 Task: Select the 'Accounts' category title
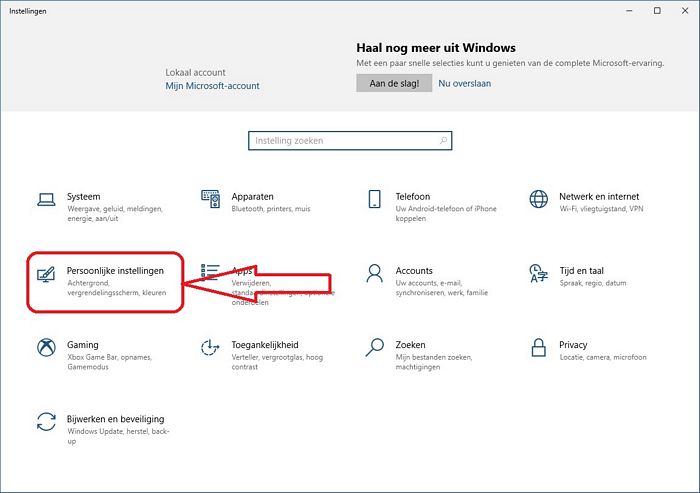pos(414,271)
